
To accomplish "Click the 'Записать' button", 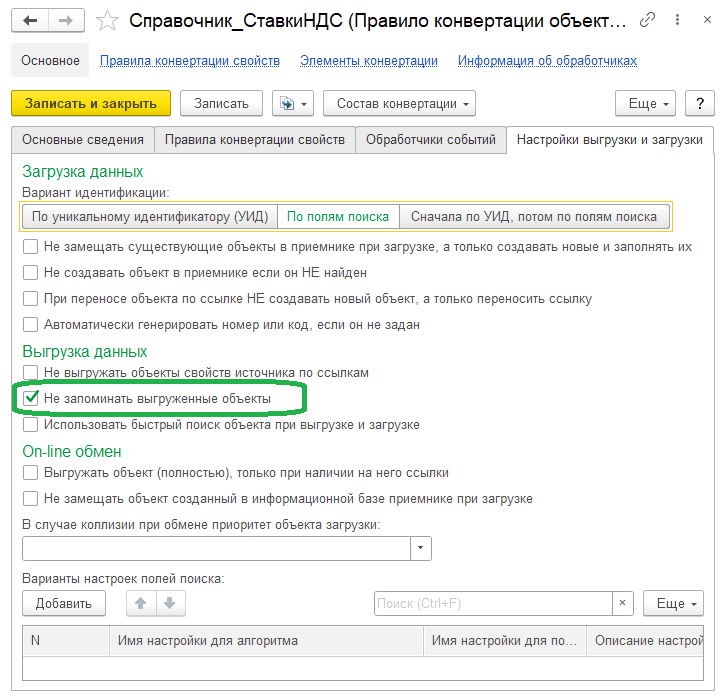I will (x=221, y=103).
